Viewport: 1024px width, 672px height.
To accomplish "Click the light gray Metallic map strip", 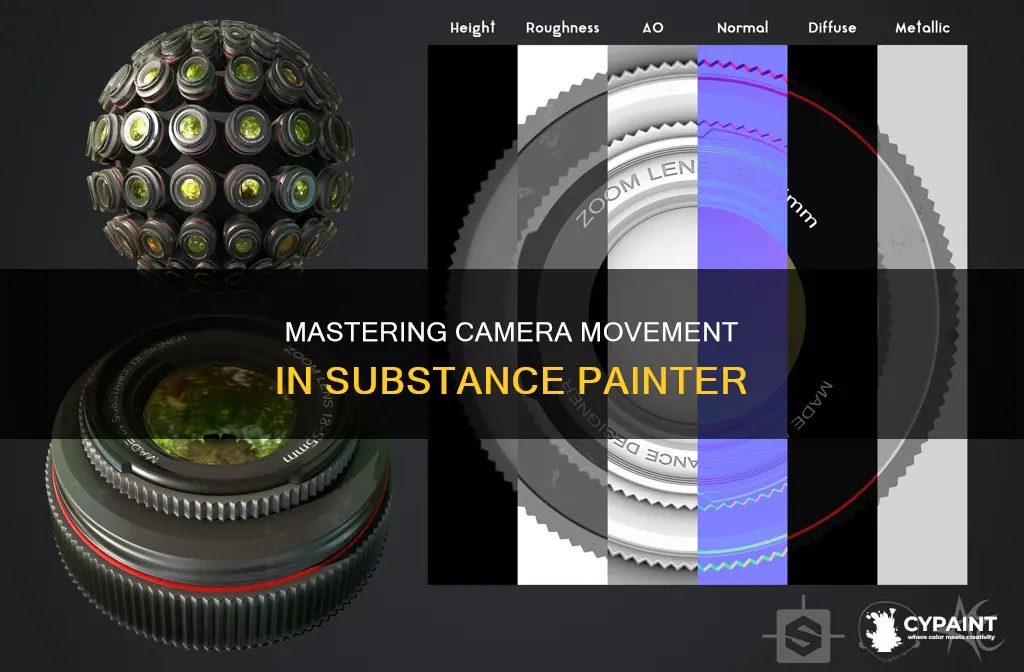I will 922,315.
